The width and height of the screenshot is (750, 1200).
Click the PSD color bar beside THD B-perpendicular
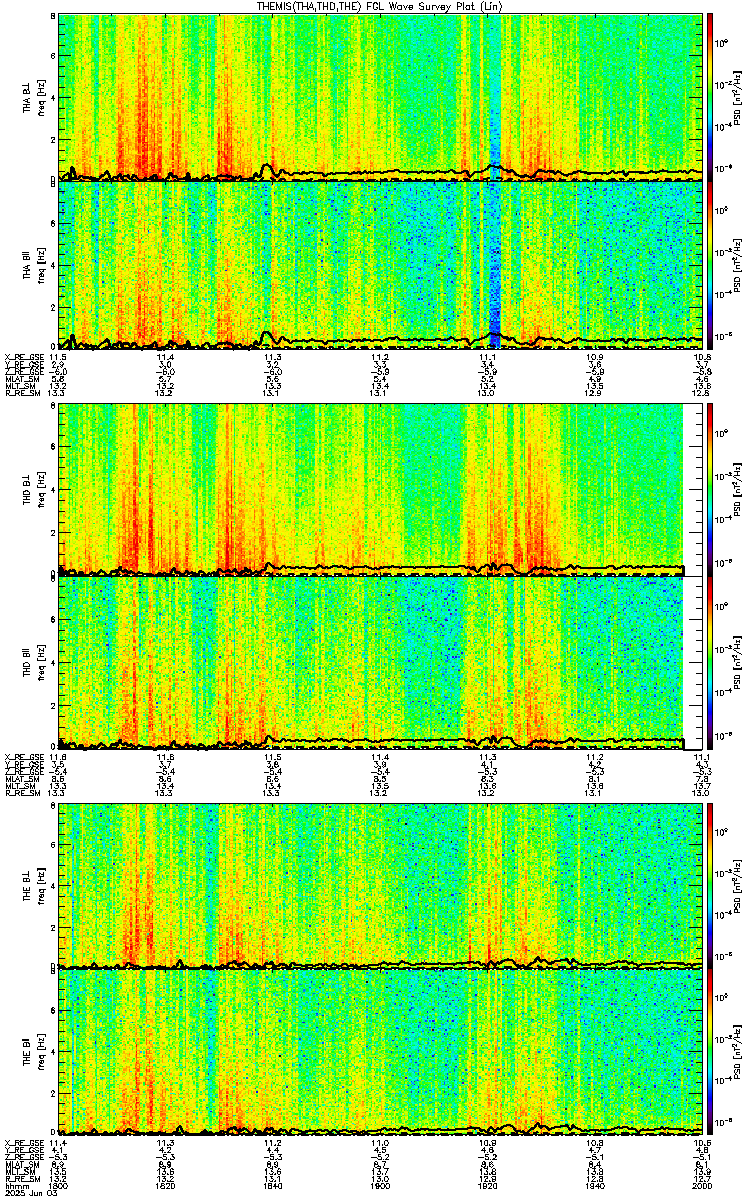710,490
